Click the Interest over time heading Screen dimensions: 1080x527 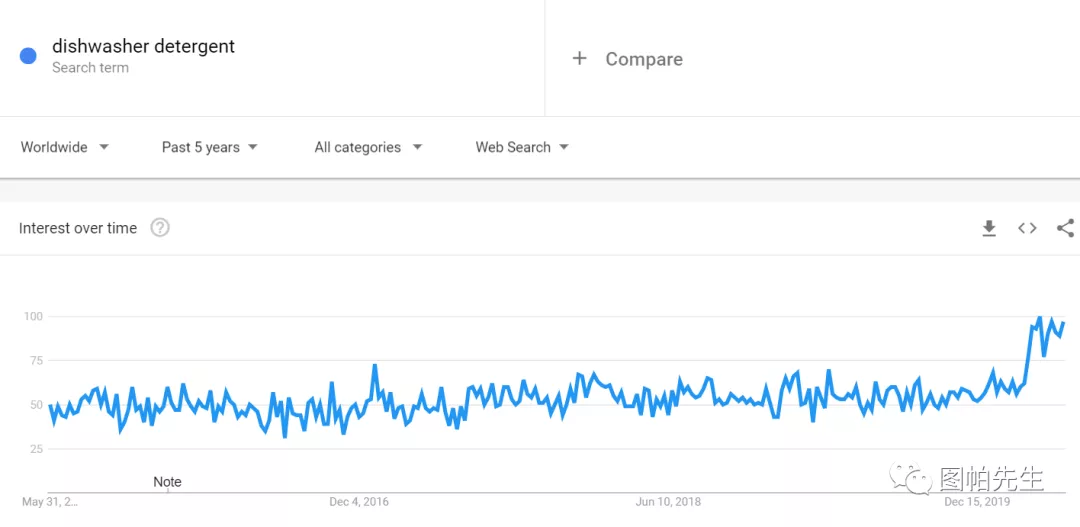(x=78, y=228)
